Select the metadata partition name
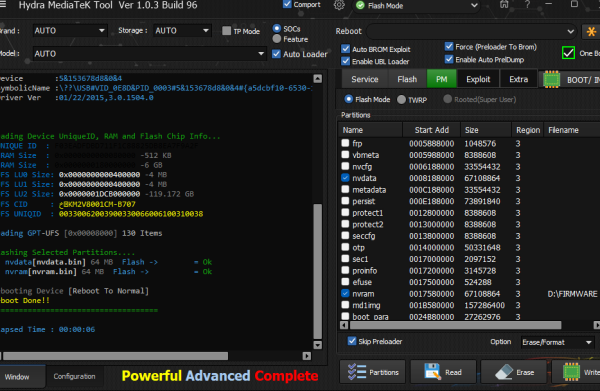Viewport: 600px width, 391px height. (x=369, y=190)
